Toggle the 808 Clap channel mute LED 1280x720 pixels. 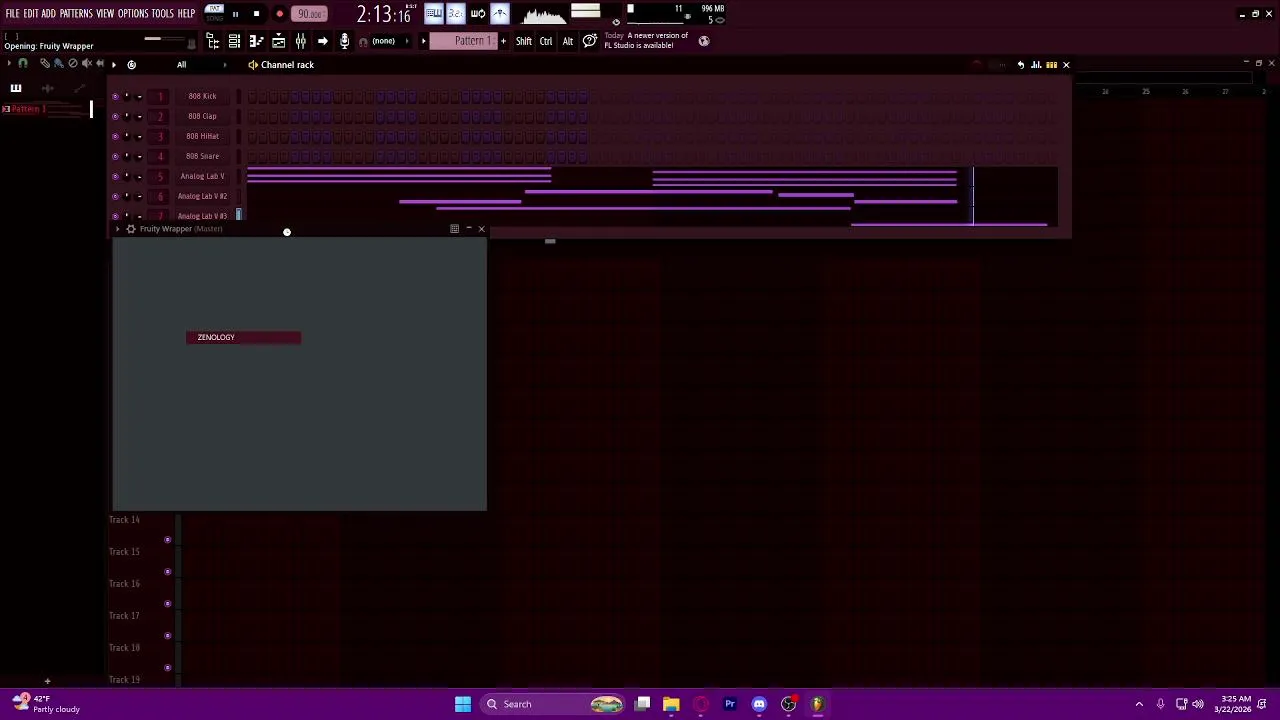coord(115,116)
